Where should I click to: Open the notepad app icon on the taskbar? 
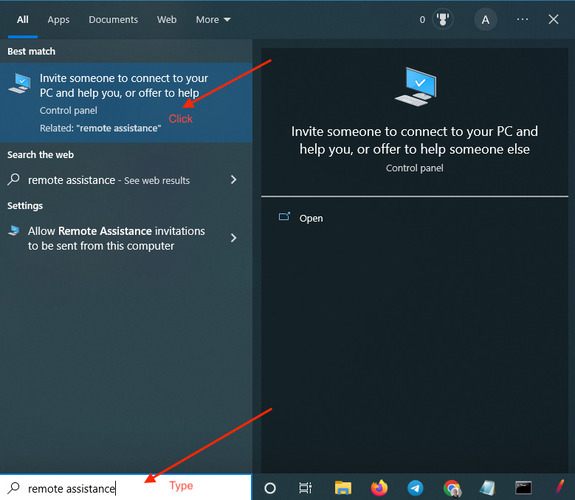click(x=487, y=488)
